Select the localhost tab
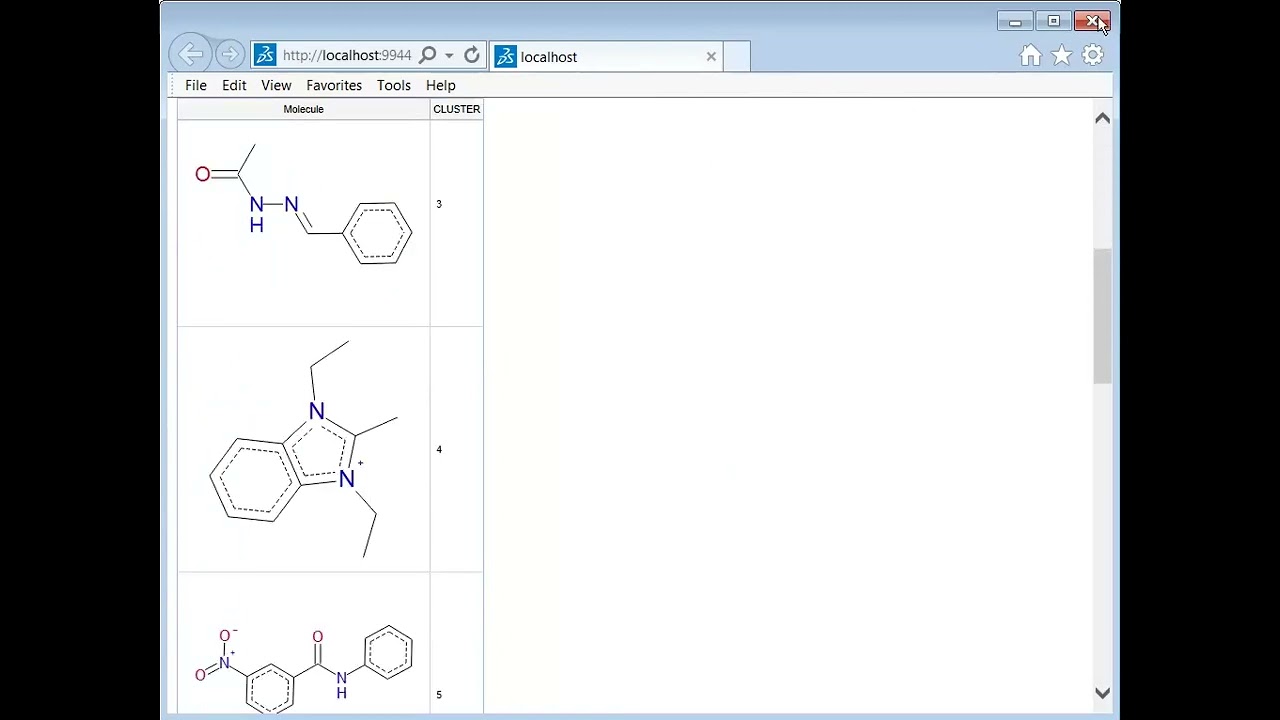1280x720 pixels. (x=606, y=56)
